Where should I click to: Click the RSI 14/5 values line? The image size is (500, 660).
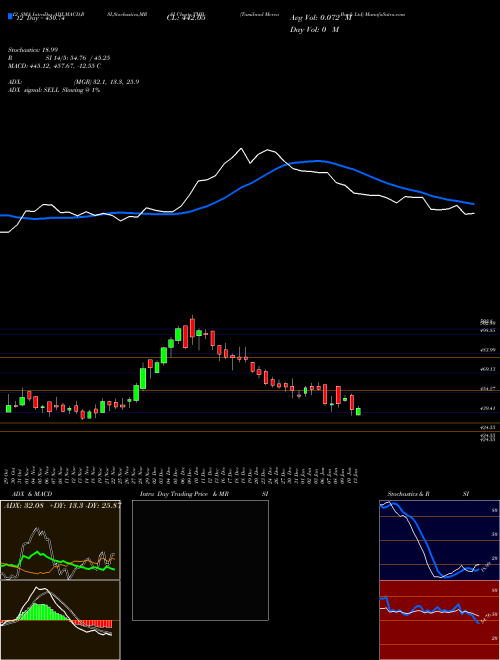click(59, 58)
